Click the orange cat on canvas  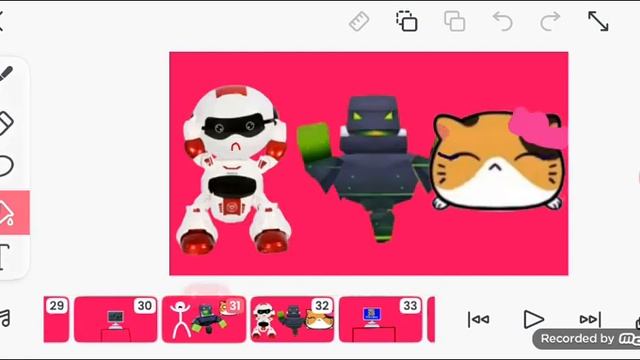[x=499, y=159]
